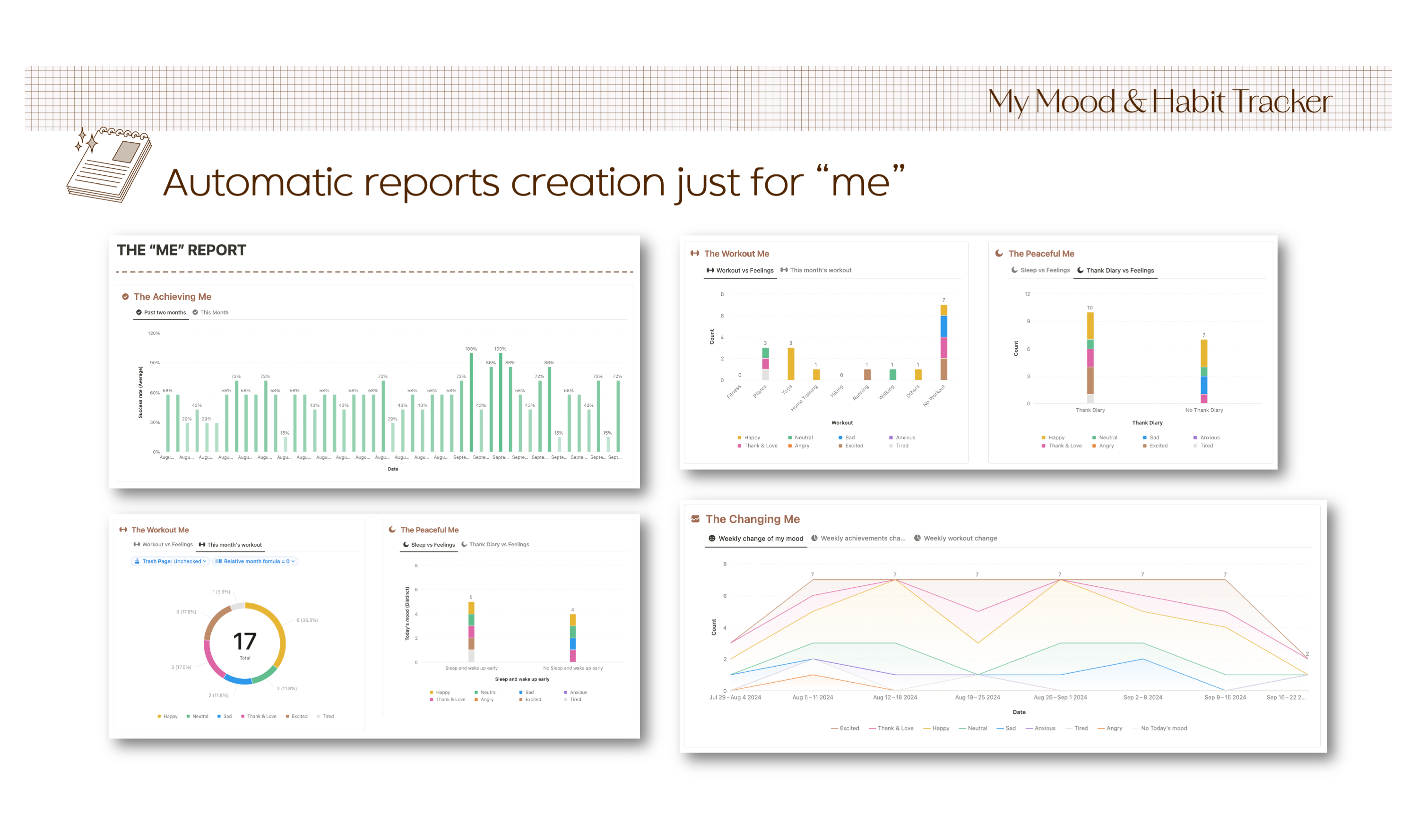Click the smiley icon on Weekly change of my mood
Screen dimensions: 1418x840
[712, 538]
